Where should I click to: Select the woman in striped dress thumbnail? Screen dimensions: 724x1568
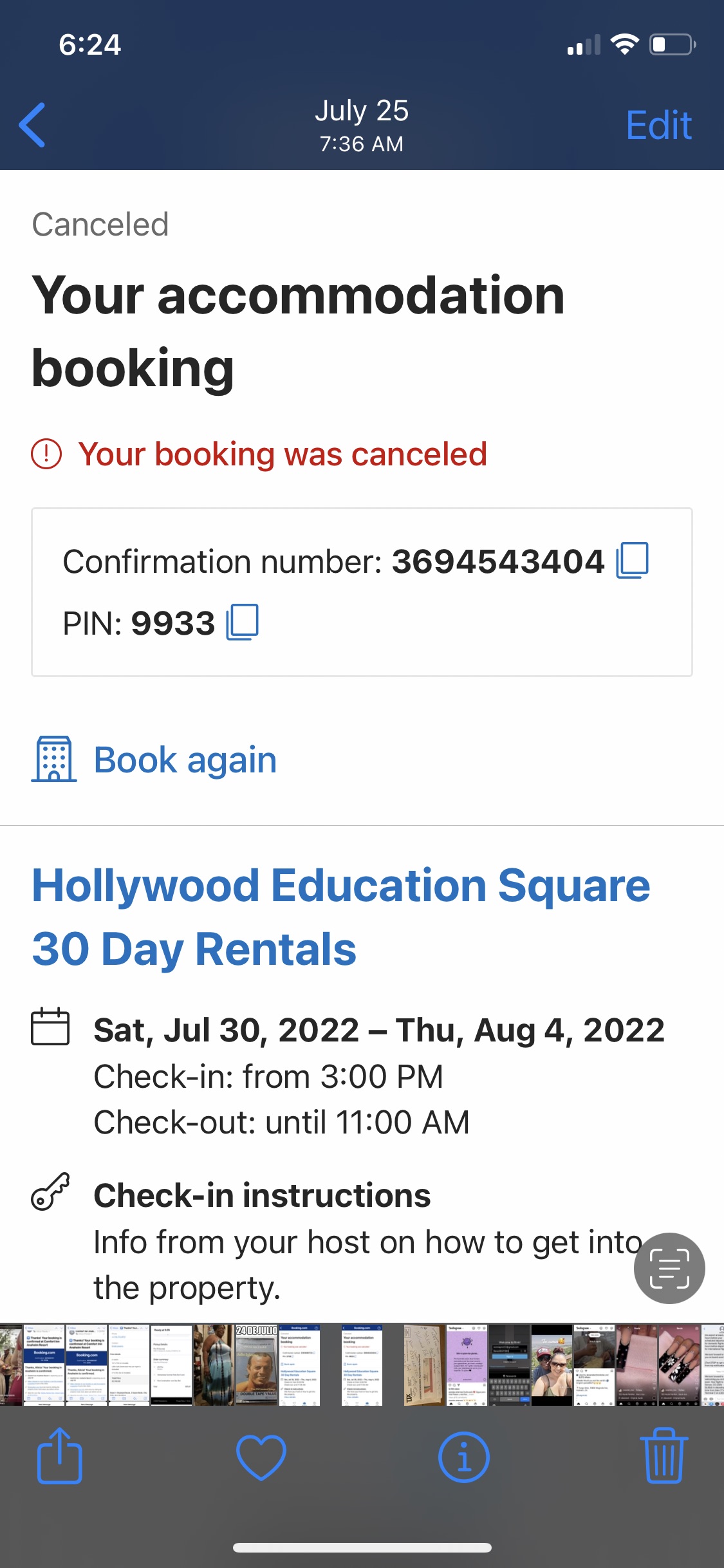[214, 1365]
